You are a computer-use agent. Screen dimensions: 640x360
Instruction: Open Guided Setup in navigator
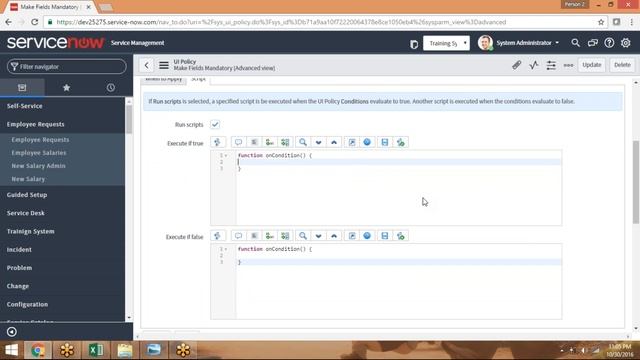point(27,195)
